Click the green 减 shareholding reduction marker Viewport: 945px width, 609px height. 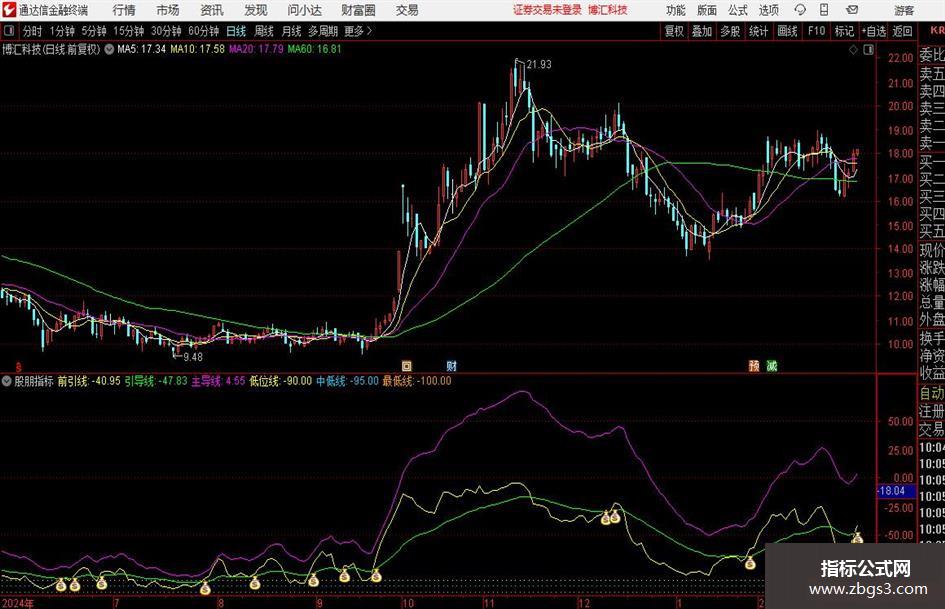coord(772,366)
